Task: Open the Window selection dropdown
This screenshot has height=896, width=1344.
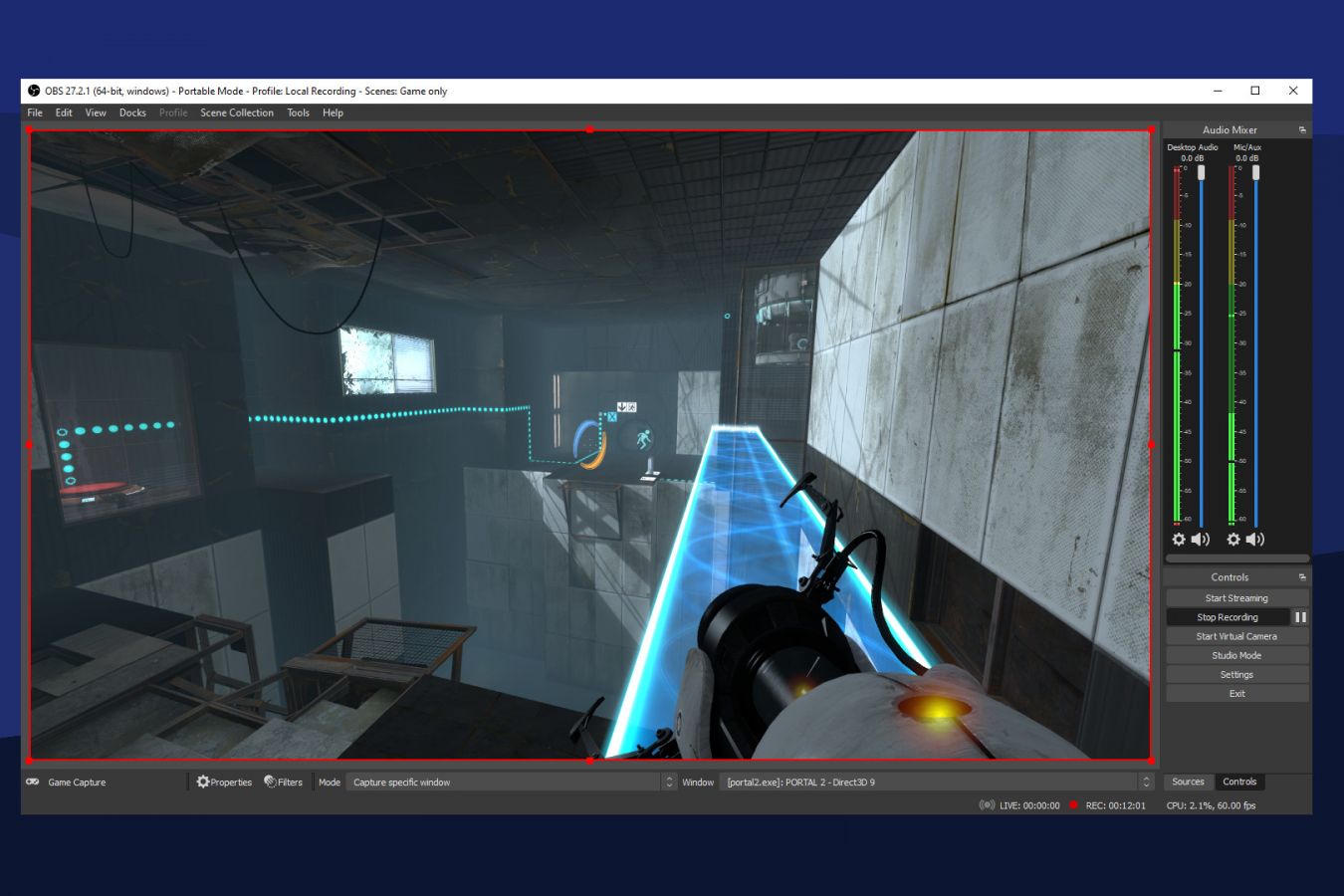Action: (937, 782)
